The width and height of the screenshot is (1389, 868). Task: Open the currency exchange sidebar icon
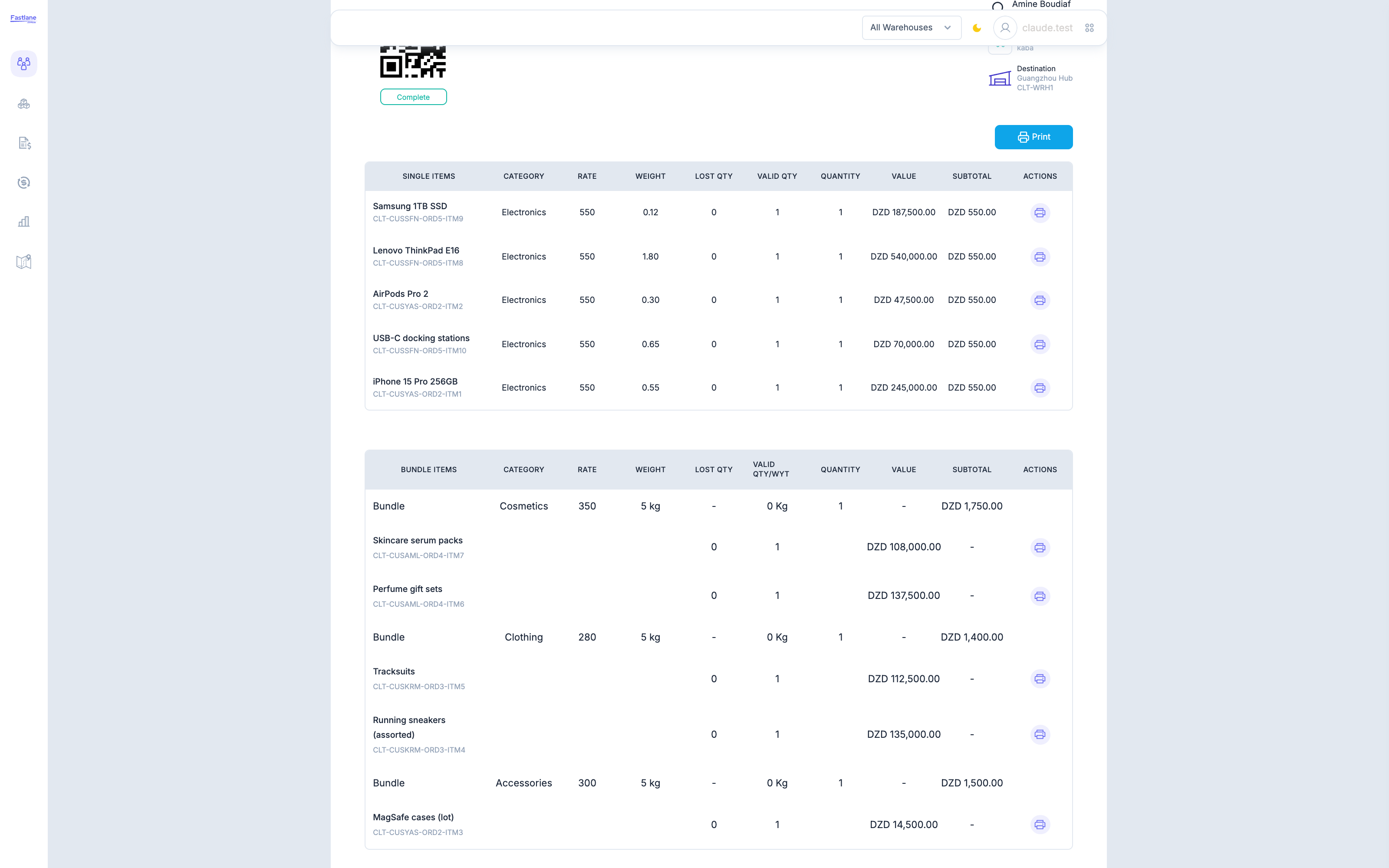[x=23, y=183]
